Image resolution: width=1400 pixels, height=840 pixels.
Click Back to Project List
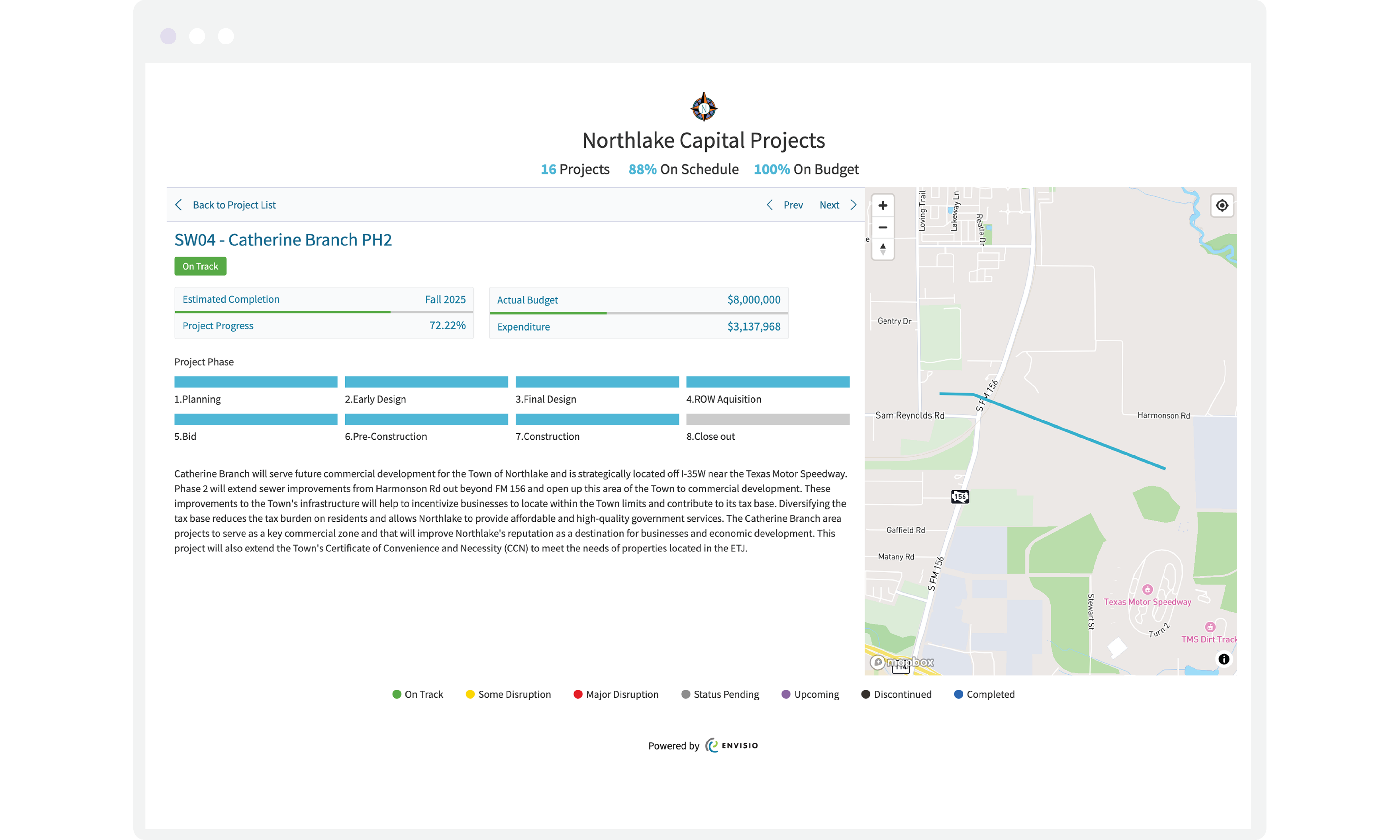234,205
